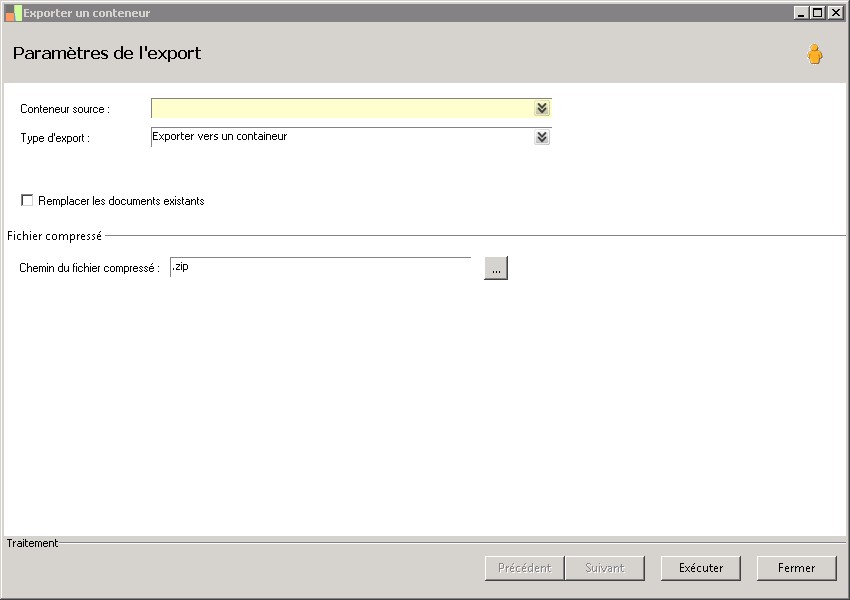Click the compressed file path input field
Viewport: 850px width, 600px height.
point(320,267)
